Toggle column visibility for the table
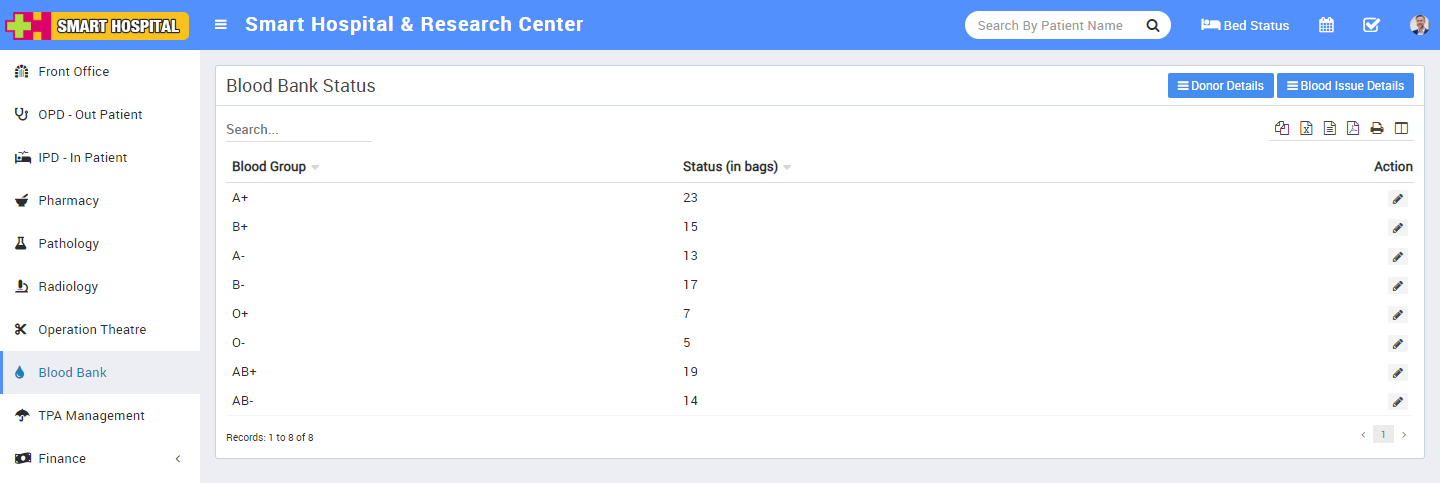Viewport: 1440px width, 483px height. (1401, 128)
